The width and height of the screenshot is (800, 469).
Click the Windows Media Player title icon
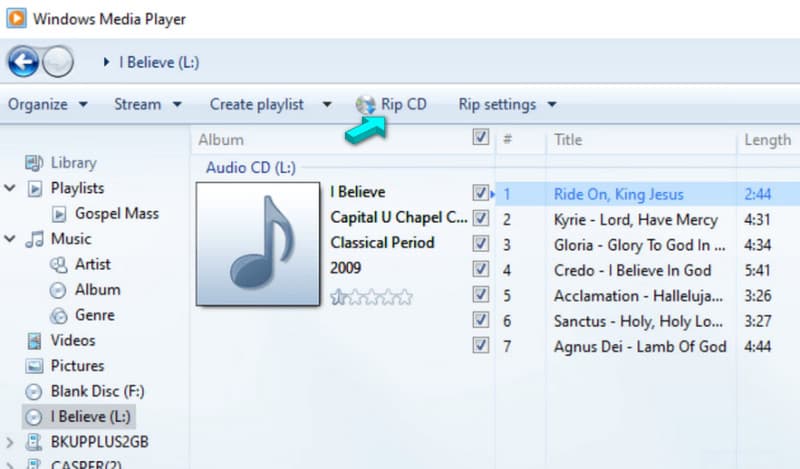click(x=16, y=18)
